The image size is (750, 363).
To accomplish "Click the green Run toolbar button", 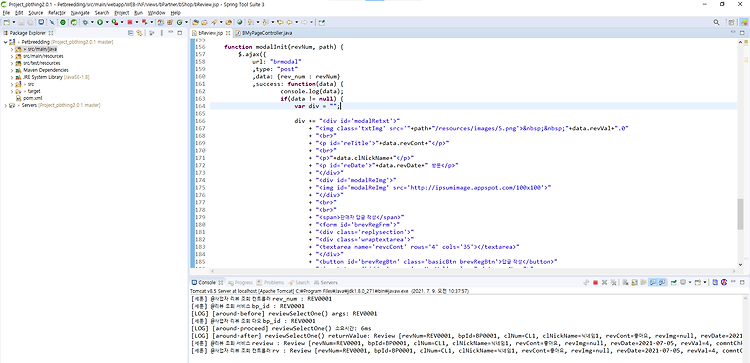I will (x=99, y=22).
